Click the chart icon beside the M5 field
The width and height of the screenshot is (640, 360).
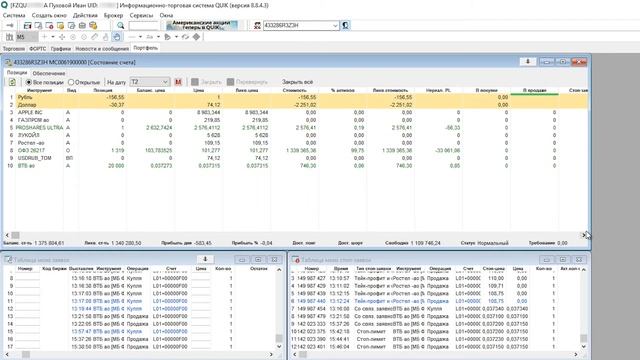[9, 37]
